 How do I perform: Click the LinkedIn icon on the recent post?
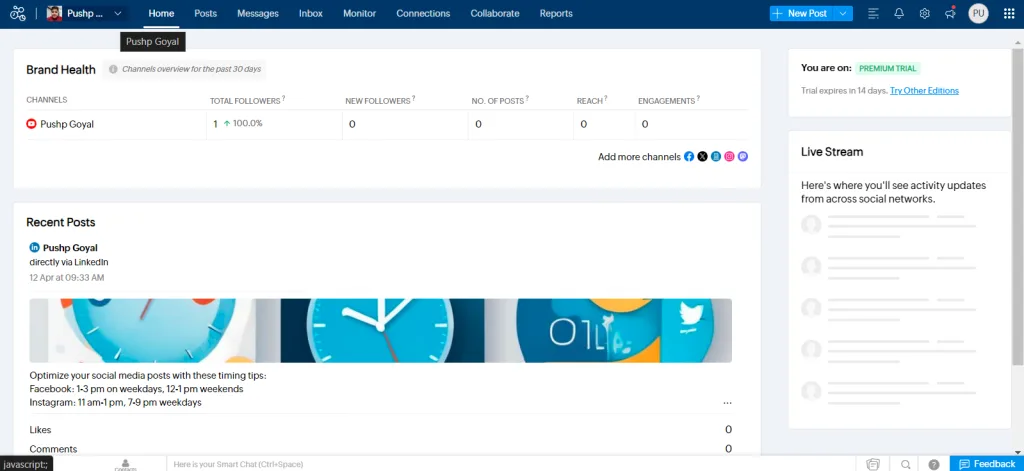coord(35,248)
